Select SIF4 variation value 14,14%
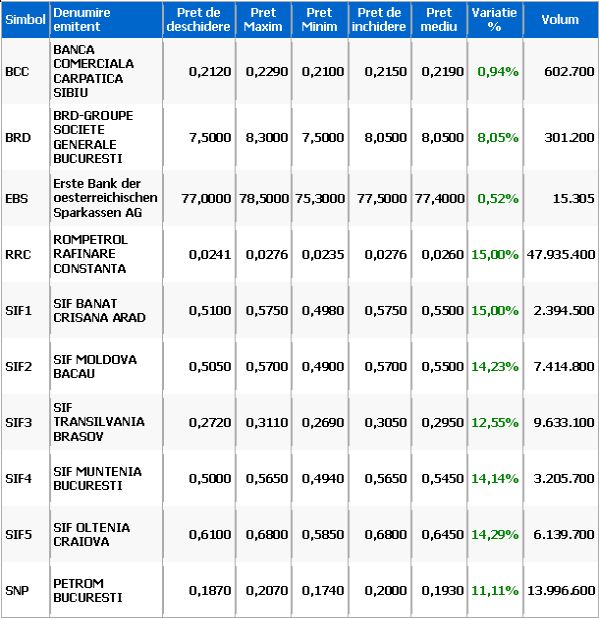 [x=495, y=479]
